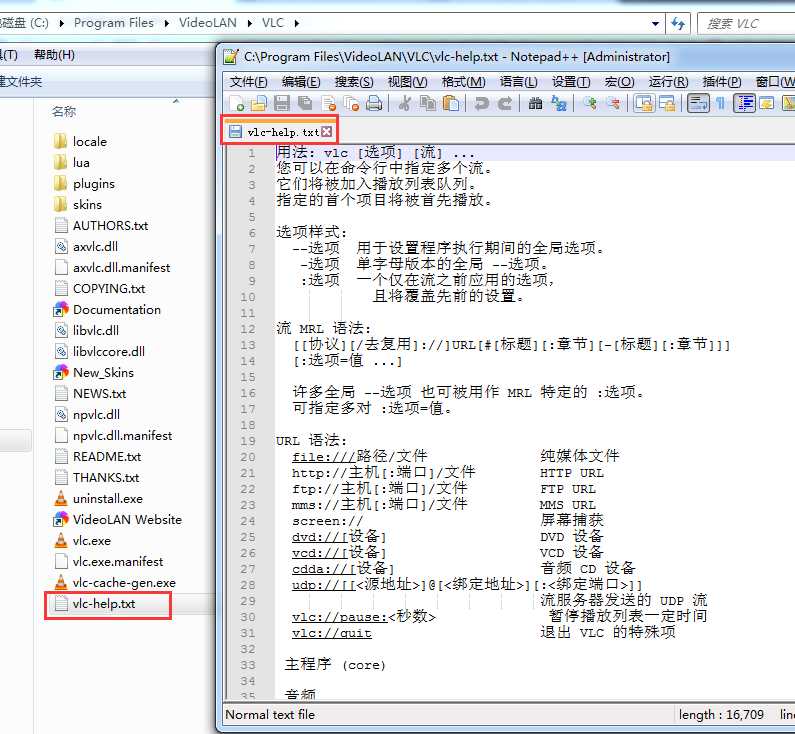Select the skins folder
Screen dimensions: 795x734
tap(78, 205)
